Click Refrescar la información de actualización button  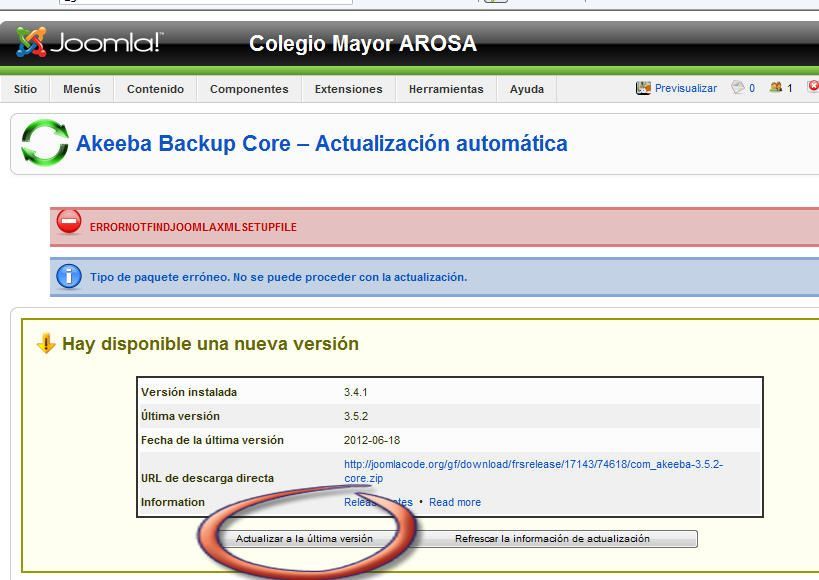click(552, 539)
